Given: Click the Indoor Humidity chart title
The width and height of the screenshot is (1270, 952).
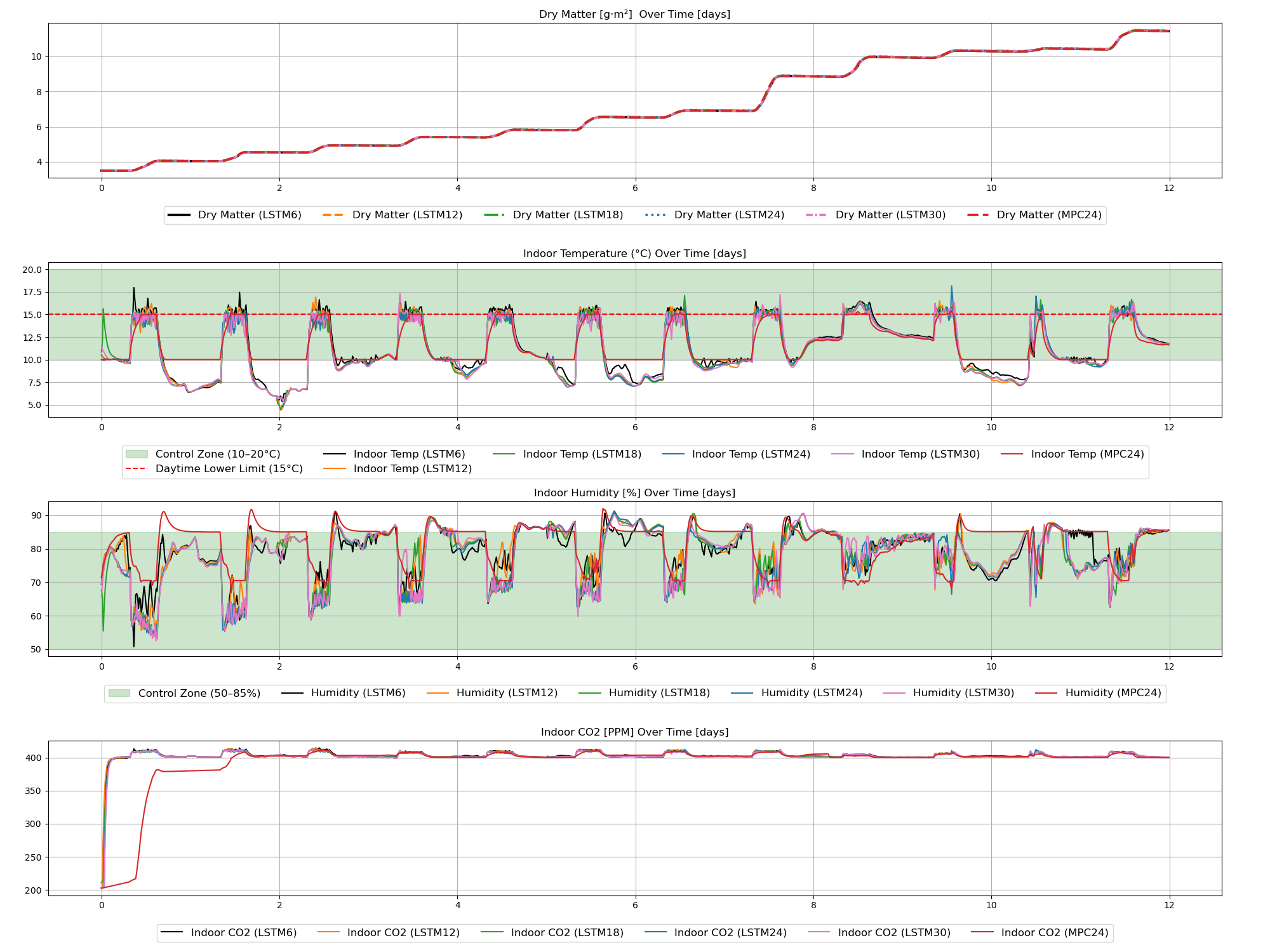Looking at the screenshot, I should click(x=634, y=493).
